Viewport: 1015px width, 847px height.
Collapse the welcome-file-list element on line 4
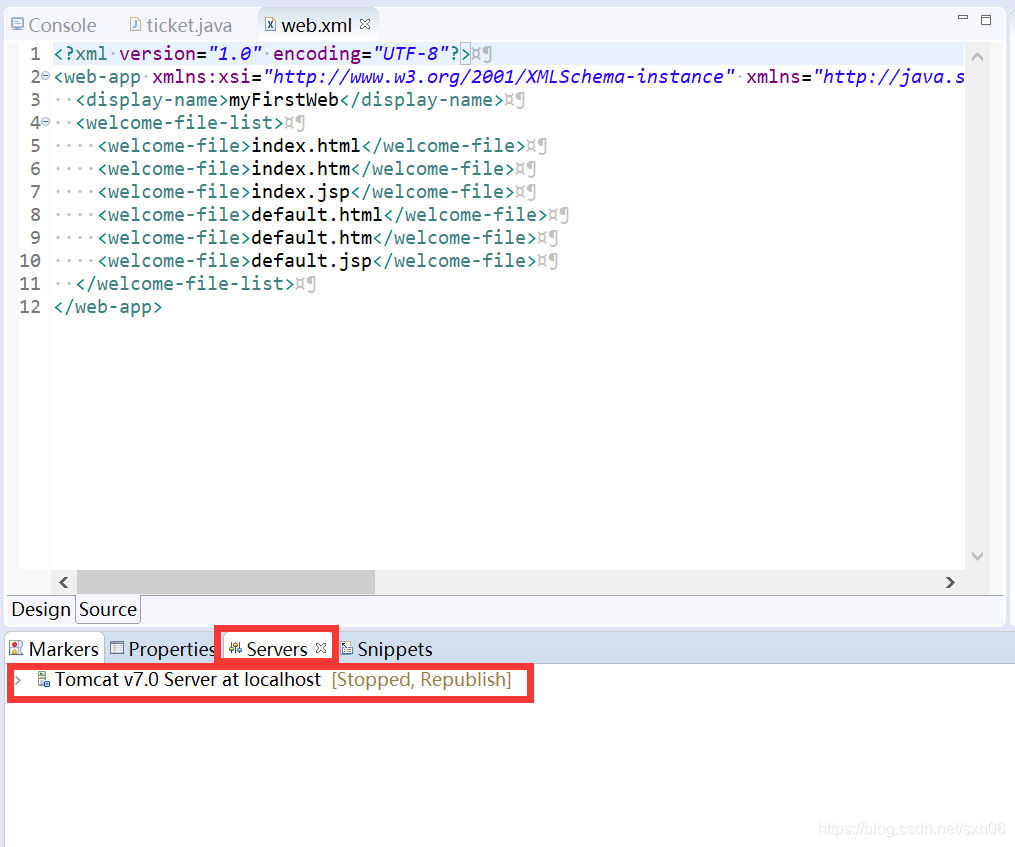tap(45, 122)
